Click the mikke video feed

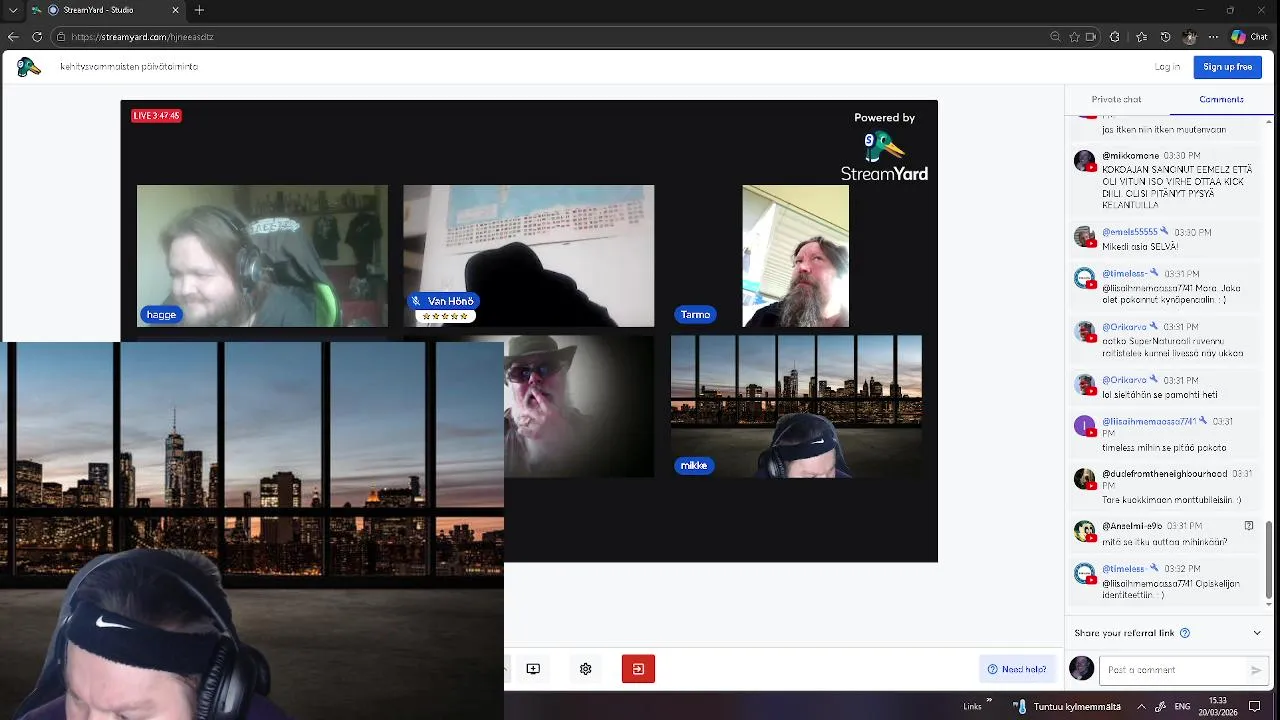tap(796, 406)
